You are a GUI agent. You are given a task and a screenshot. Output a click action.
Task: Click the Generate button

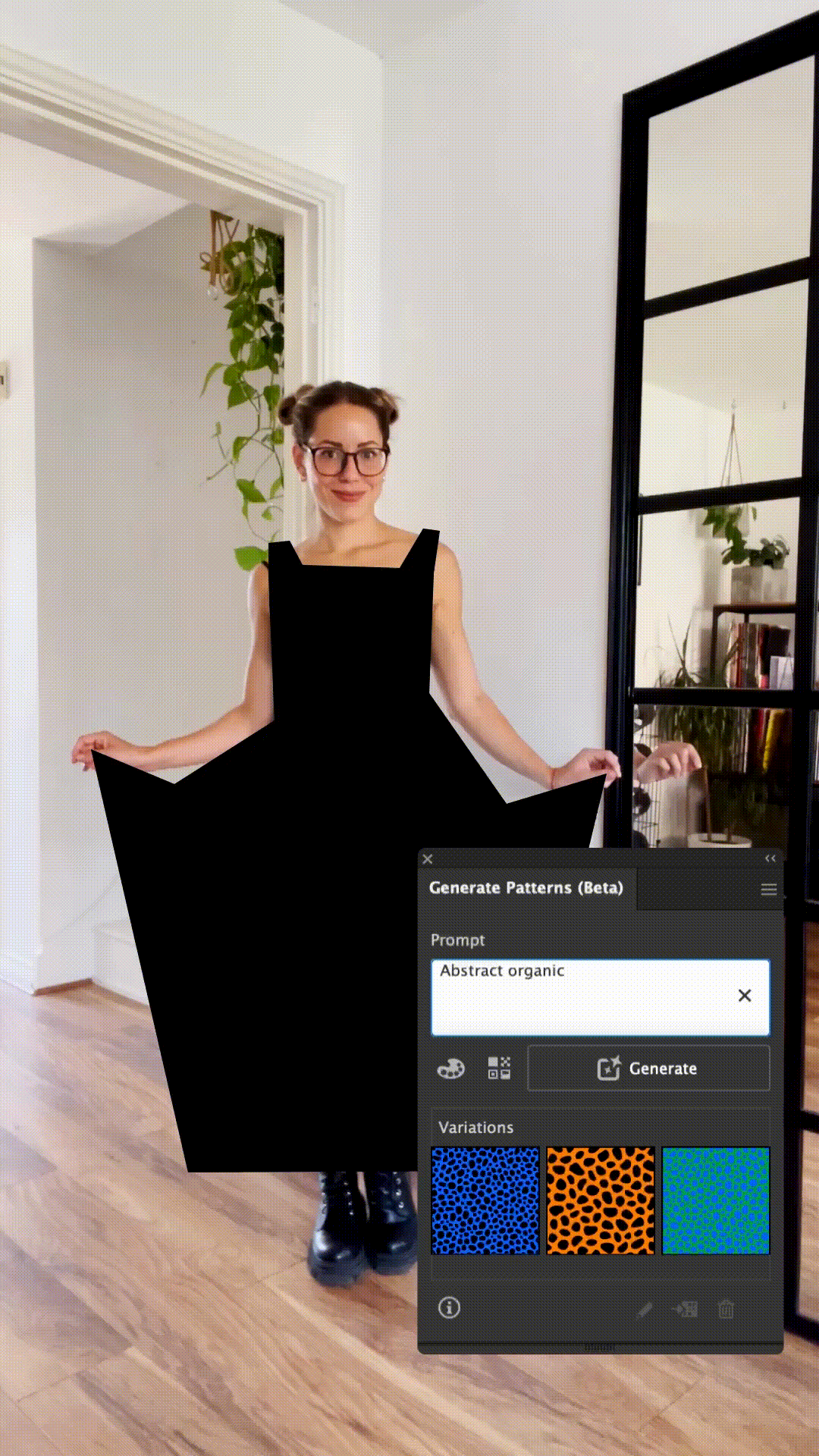pyautogui.click(x=648, y=1068)
